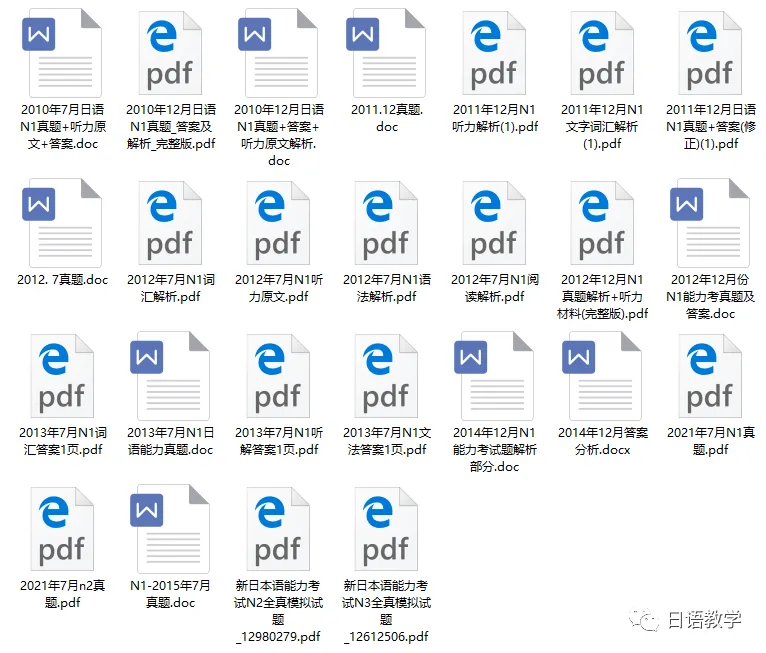Select the 2013年7月N1听解答案1页.pdf icon
The width and height of the screenshot is (766, 653).
[x=278, y=376]
